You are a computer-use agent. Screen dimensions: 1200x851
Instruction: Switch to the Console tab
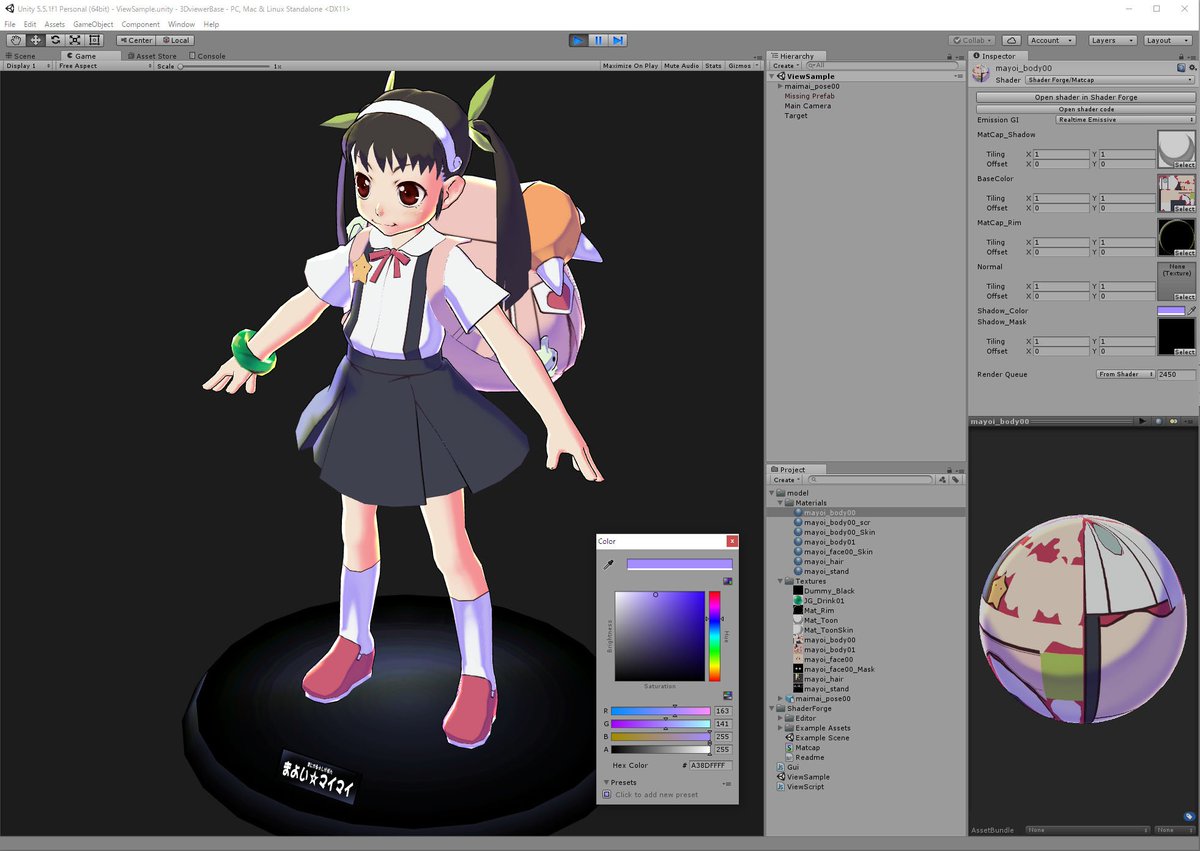208,56
